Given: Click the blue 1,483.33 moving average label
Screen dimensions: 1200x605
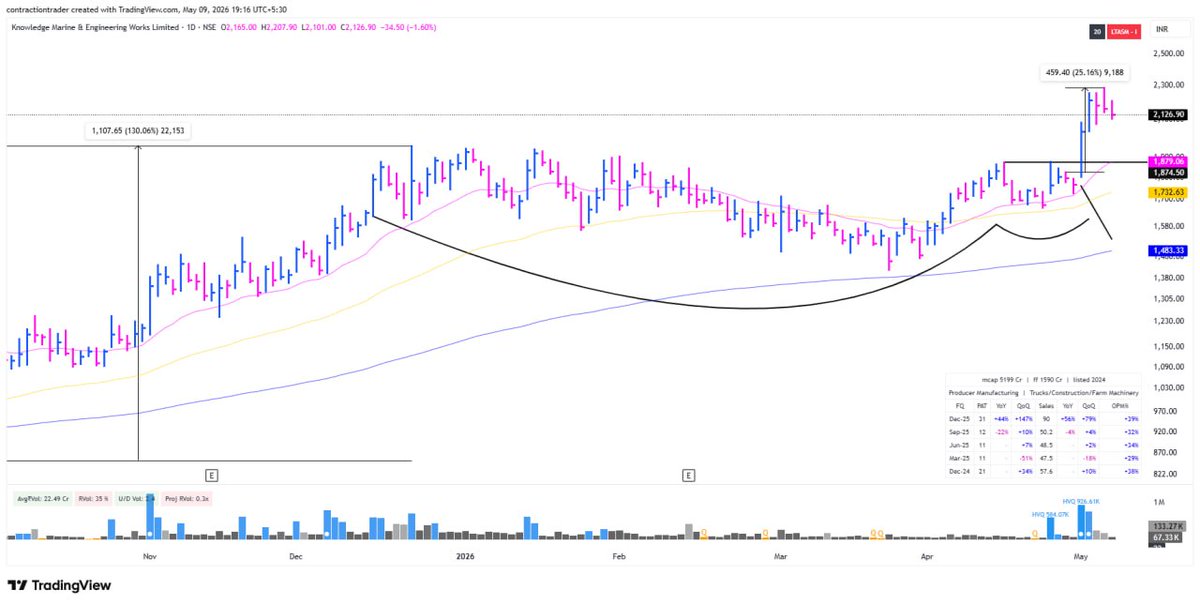Looking at the screenshot, I should coord(1168,250).
